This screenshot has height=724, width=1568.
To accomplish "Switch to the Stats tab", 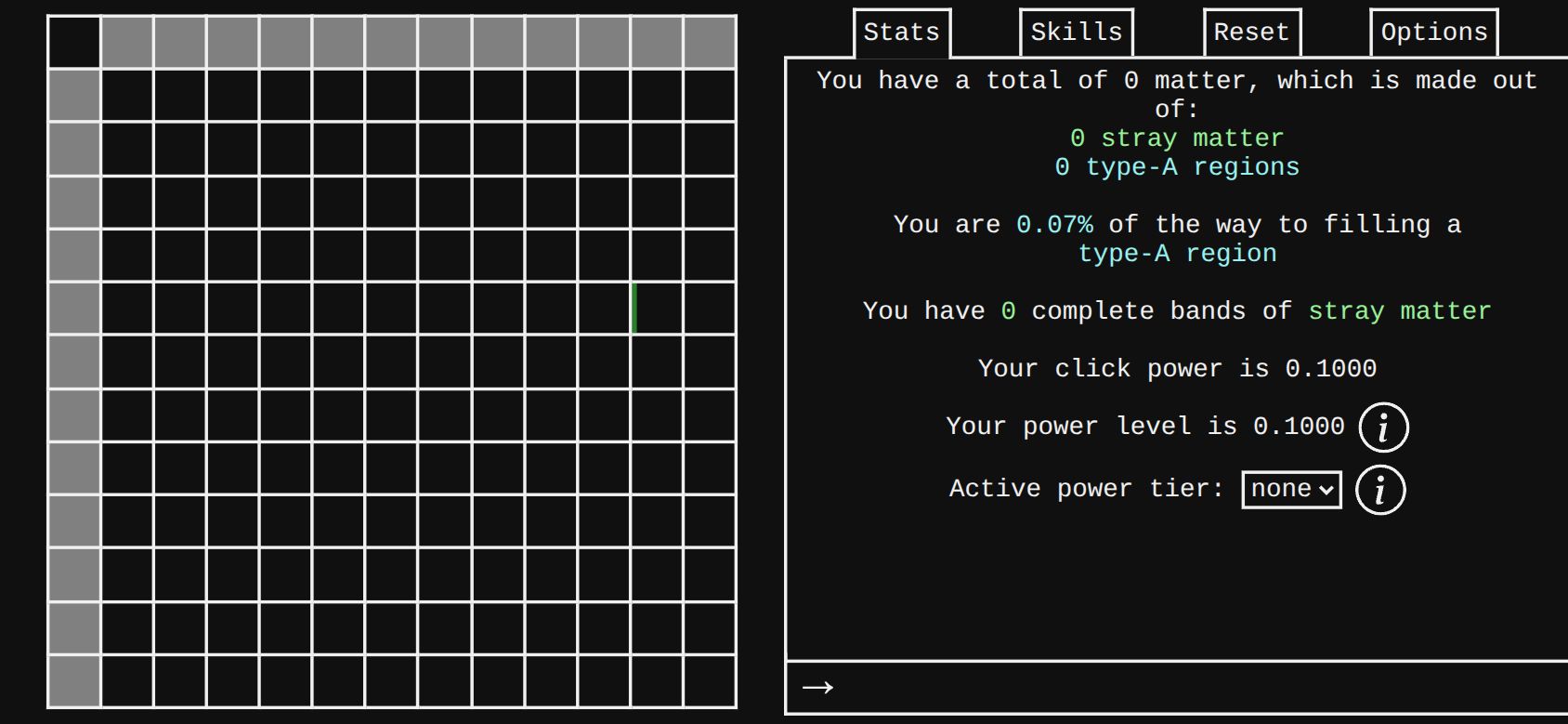I will click(x=902, y=33).
